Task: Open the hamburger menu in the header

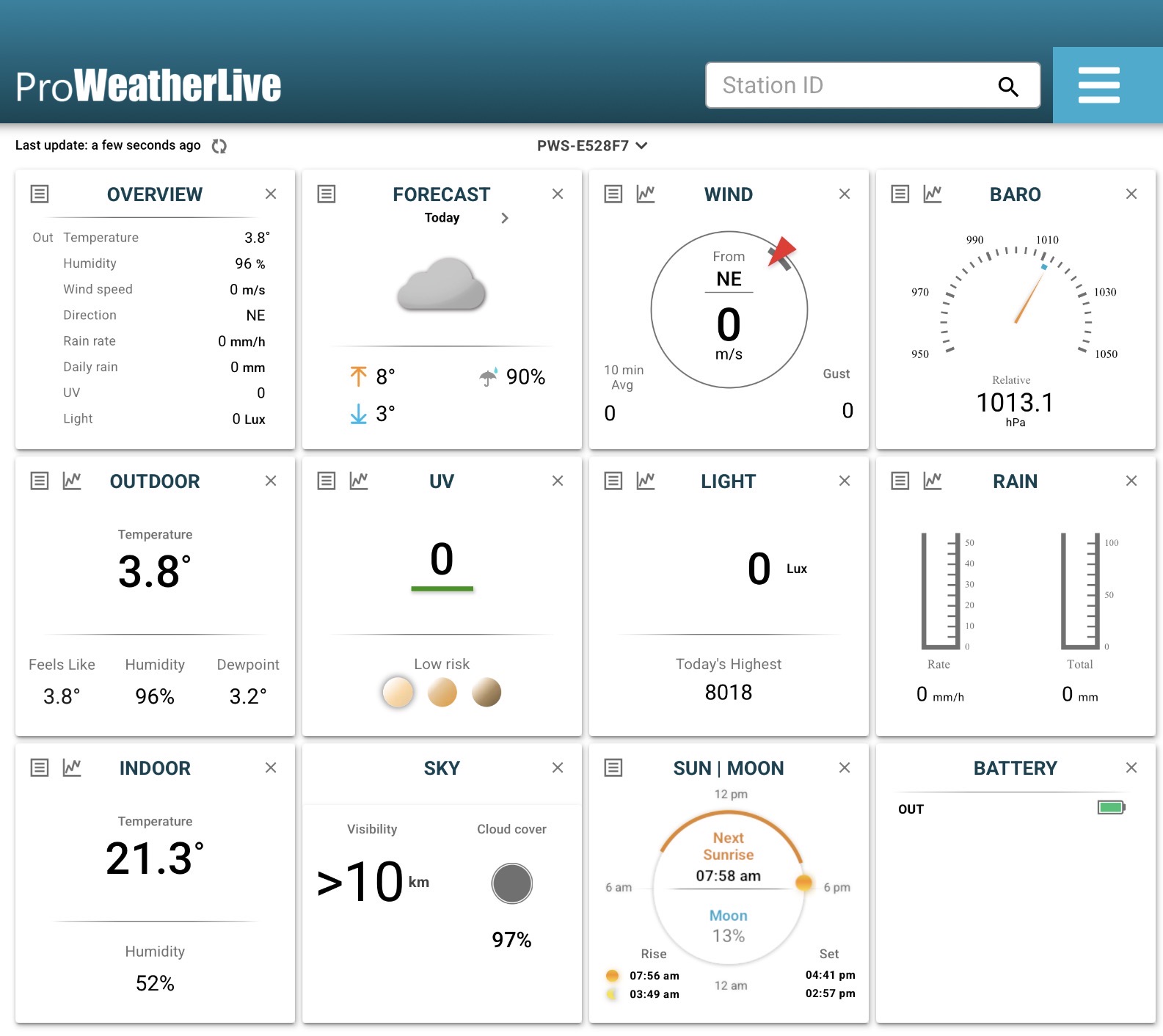Action: tap(1098, 85)
